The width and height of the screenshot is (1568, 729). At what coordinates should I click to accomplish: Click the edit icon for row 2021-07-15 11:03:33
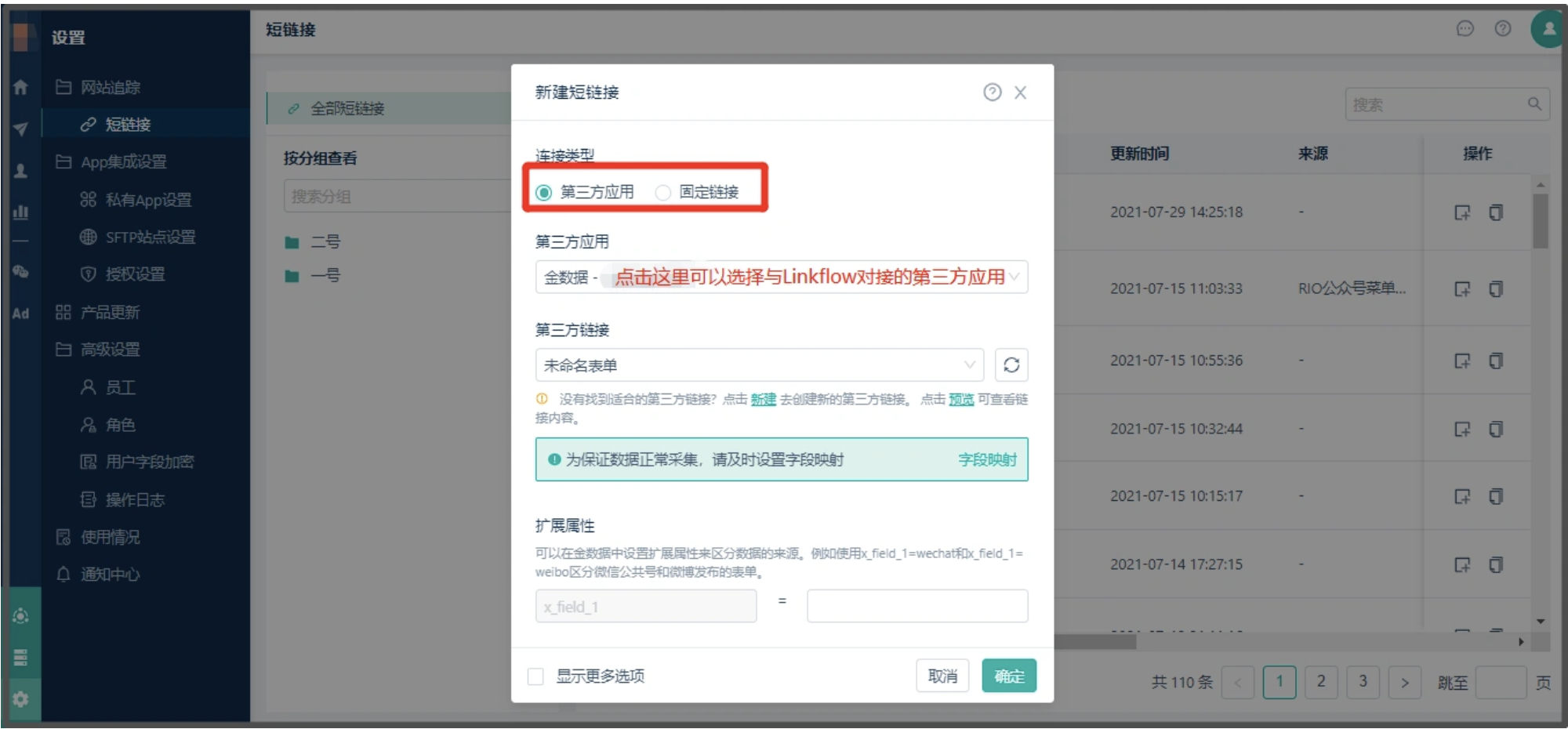point(1462,289)
